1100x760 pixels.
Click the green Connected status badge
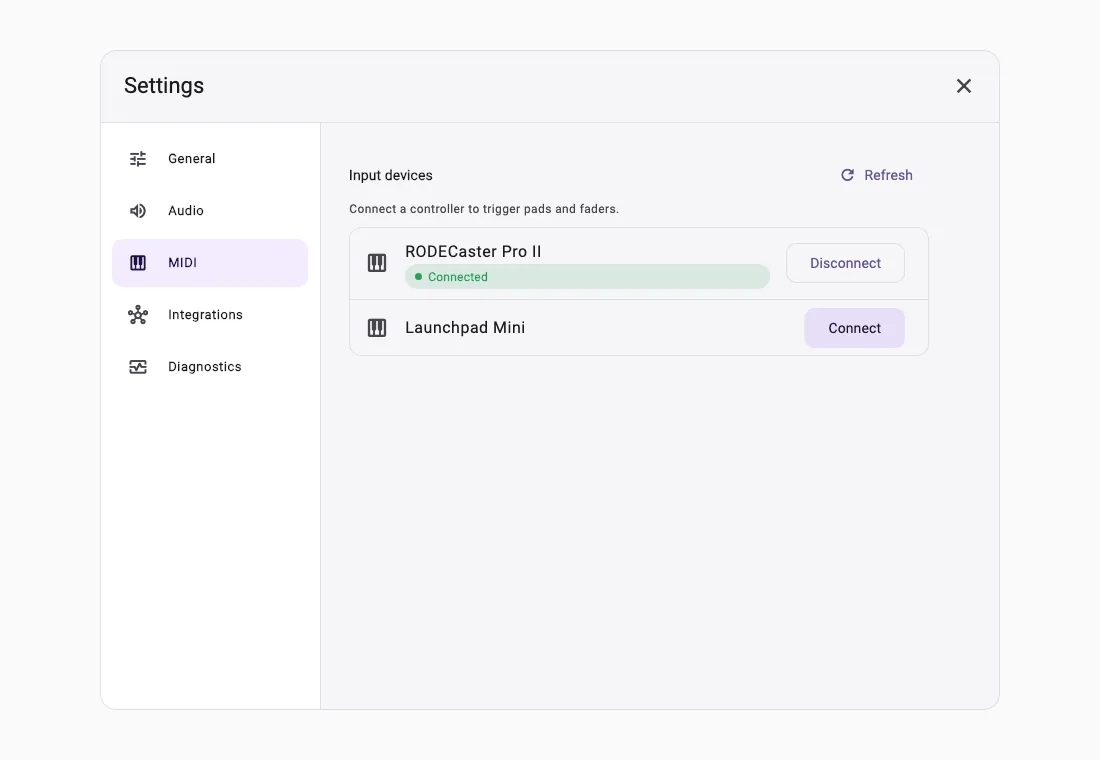pyautogui.click(x=587, y=276)
